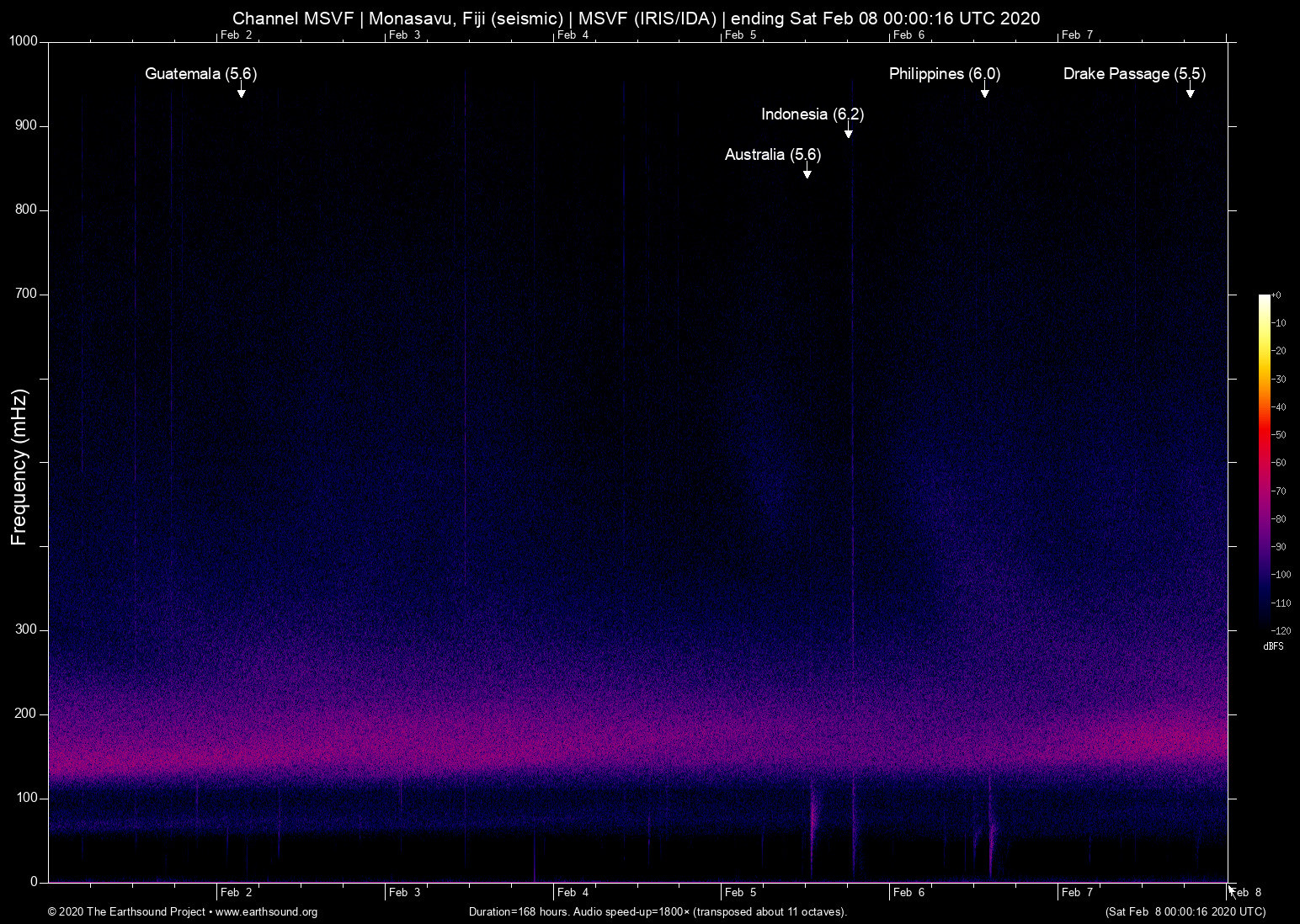1300x924 pixels.
Task: Select the Australia (5.6) event label
Action: coord(772,155)
